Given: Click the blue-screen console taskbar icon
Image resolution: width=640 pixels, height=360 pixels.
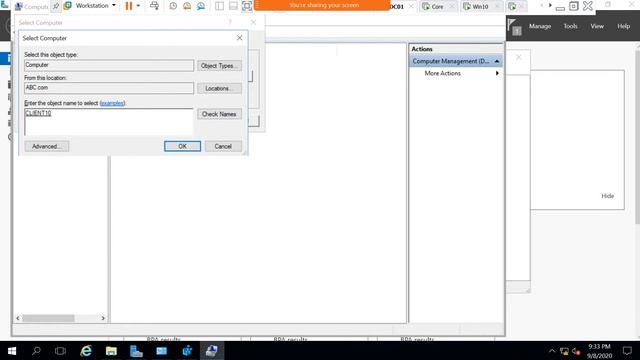Looking at the screenshot, I should pos(161,351).
